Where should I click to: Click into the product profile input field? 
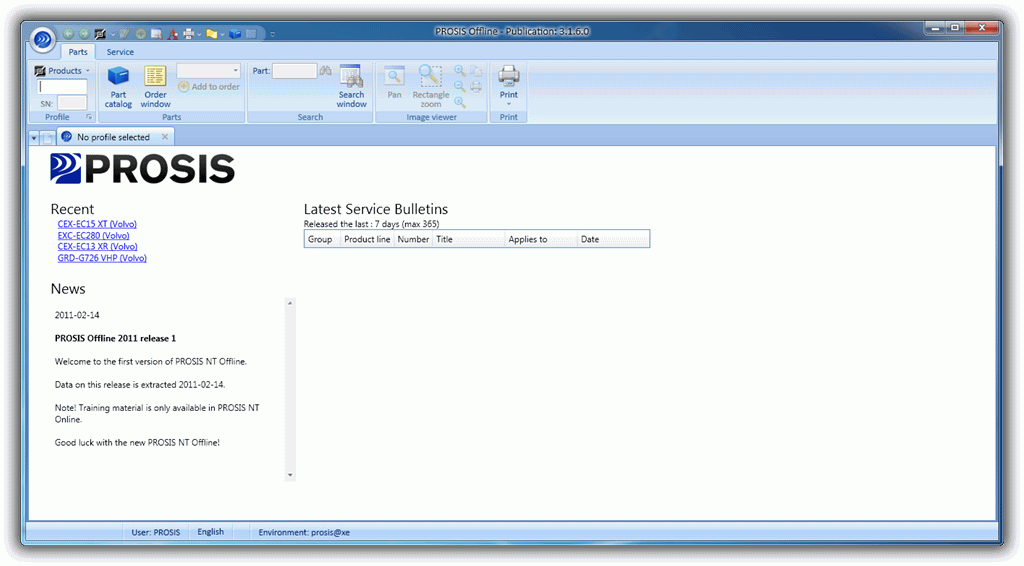pyautogui.click(x=62, y=86)
